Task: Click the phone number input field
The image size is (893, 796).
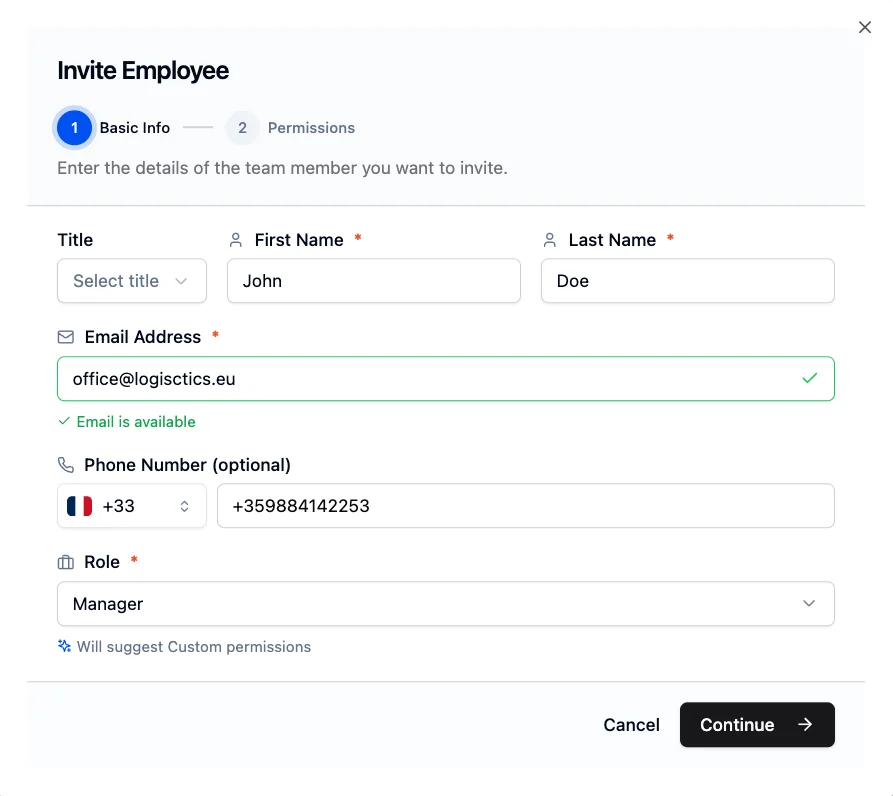Action: [x=526, y=506]
